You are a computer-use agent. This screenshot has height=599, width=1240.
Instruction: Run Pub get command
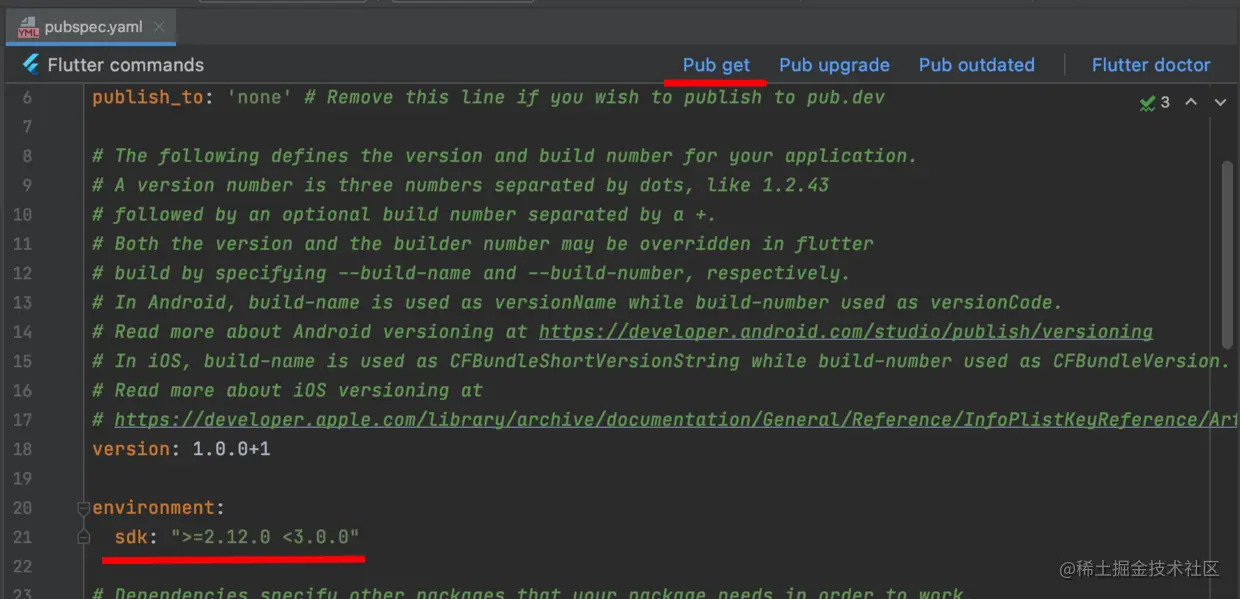coord(716,65)
